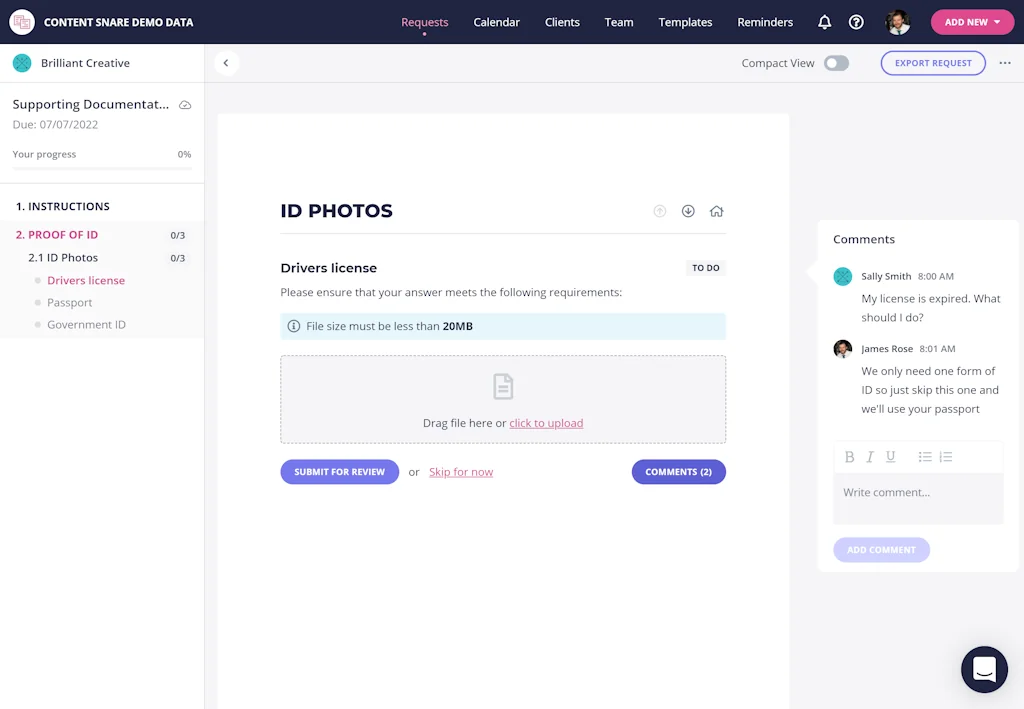Go to the Calendar tab
This screenshot has height=709, width=1024.
point(496,21)
